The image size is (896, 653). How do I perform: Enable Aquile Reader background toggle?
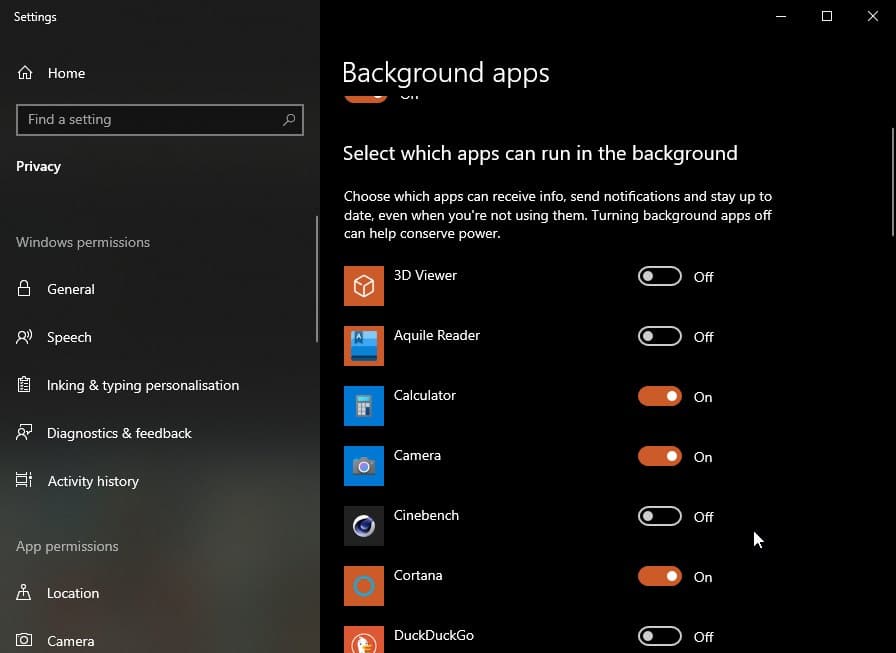coord(659,336)
